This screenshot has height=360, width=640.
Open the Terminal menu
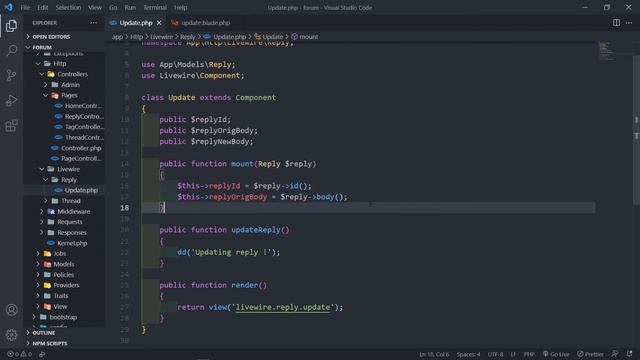155,7
